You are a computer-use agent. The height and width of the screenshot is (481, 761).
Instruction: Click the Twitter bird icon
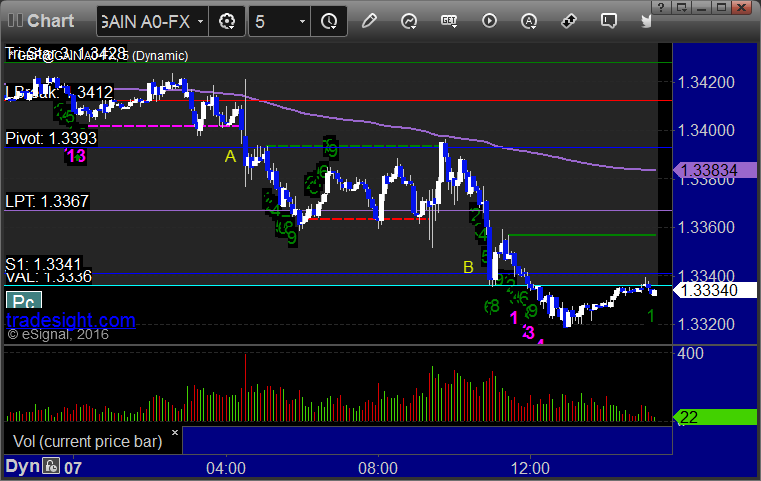(x=646, y=21)
